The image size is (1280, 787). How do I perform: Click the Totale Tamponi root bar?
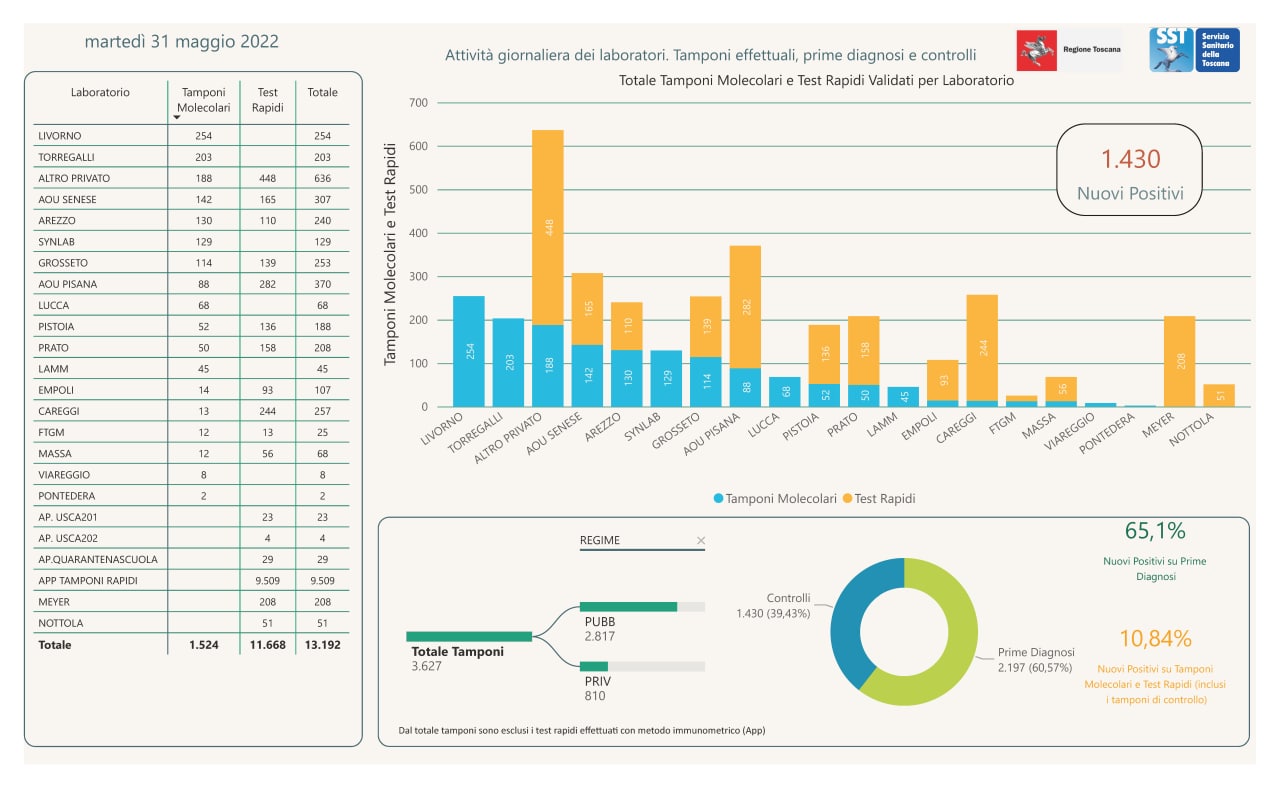[469, 636]
